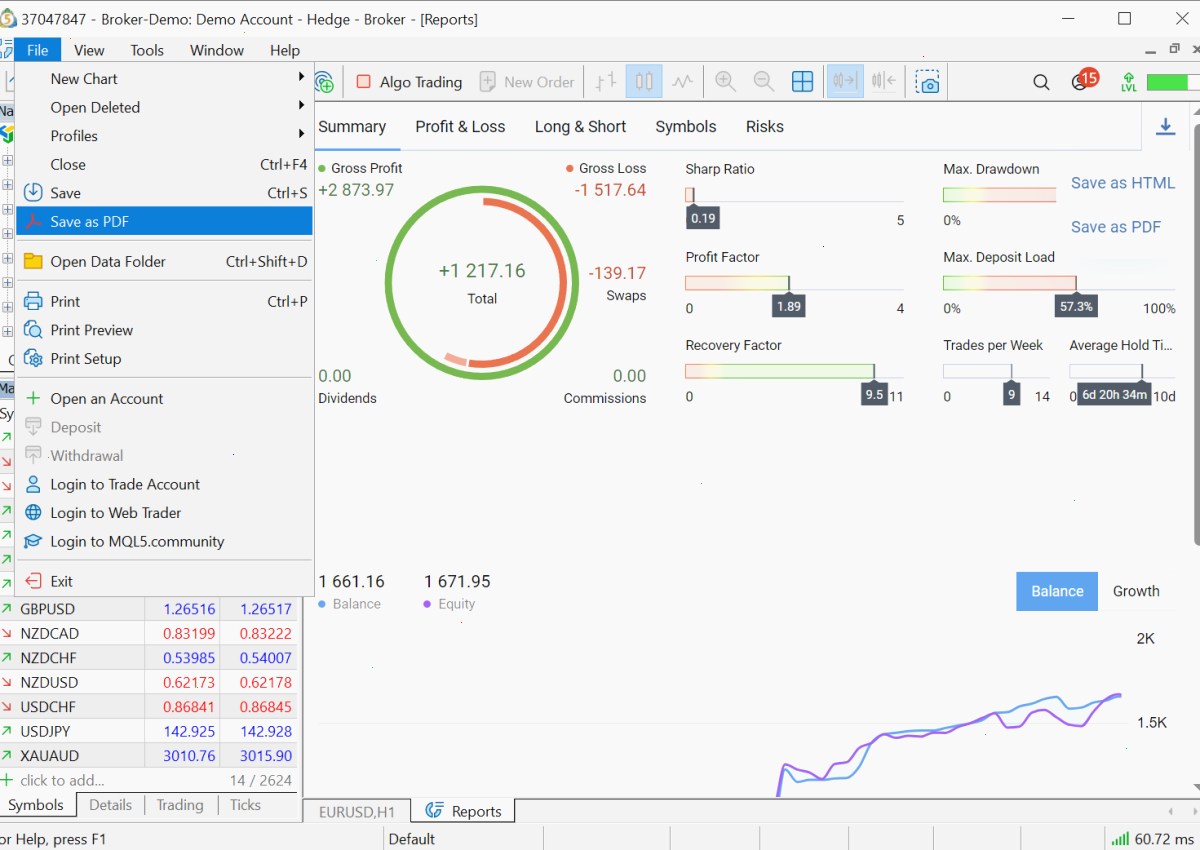Select the XAUAUD symbol row
Viewport: 1200px width, 850px height.
(150, 756)
